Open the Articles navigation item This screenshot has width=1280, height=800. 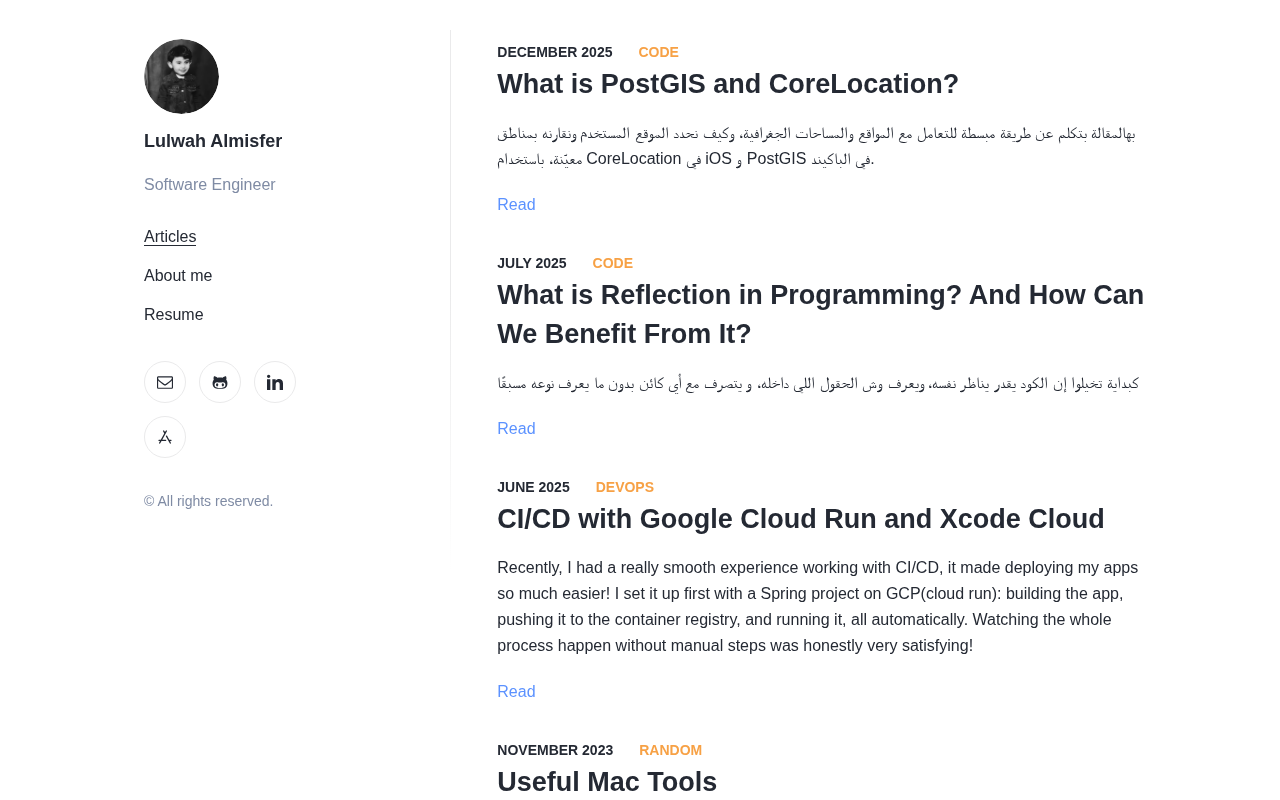(x=170, y=237)
